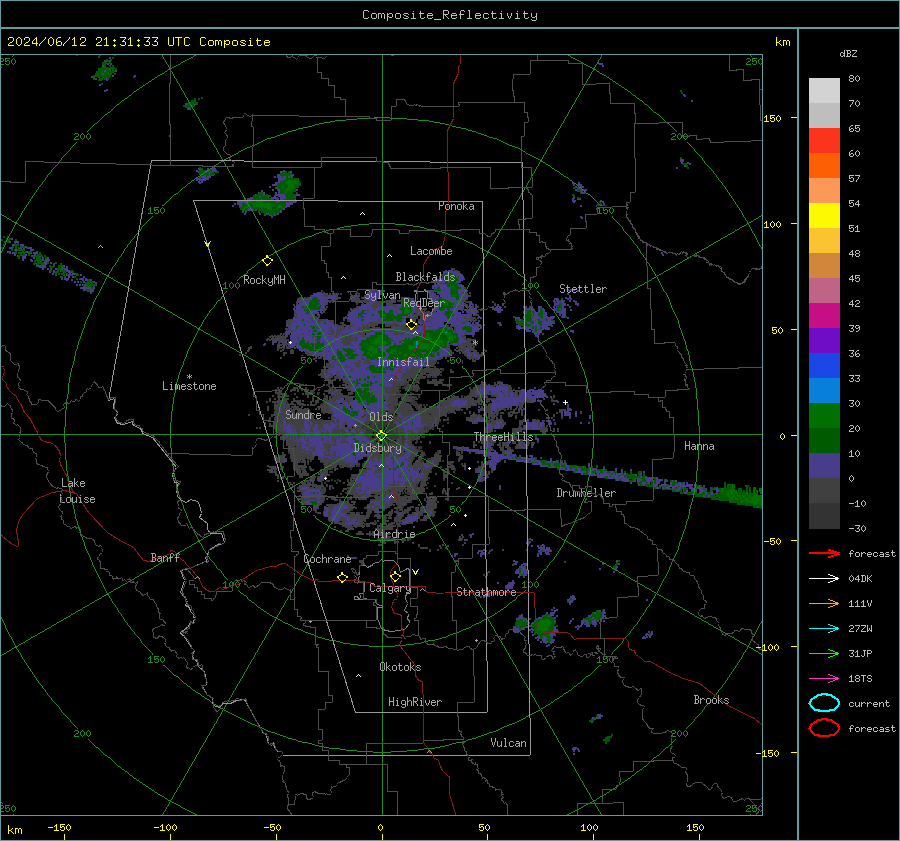This screenshot has height=841, width=900.
Task: Click the asterisk marker above Limestone
Action: point(189,377)
